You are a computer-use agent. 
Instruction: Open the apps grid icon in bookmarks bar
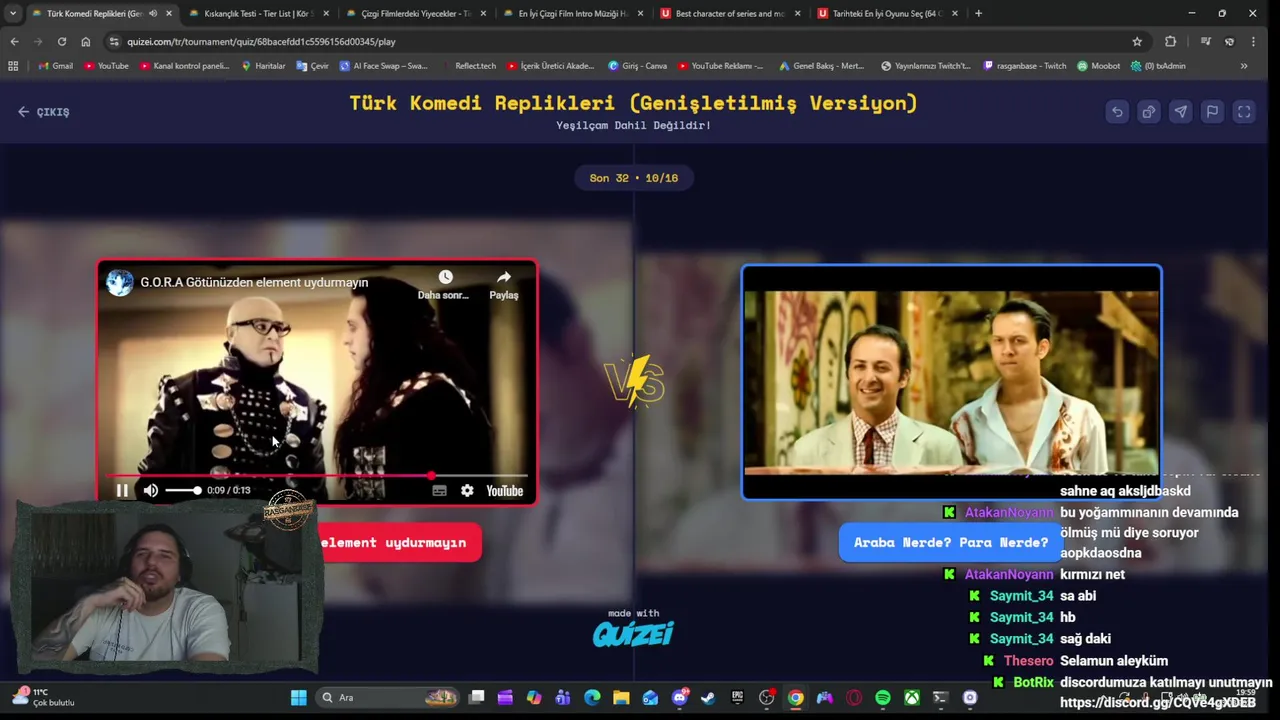click(x=13, y=66)
